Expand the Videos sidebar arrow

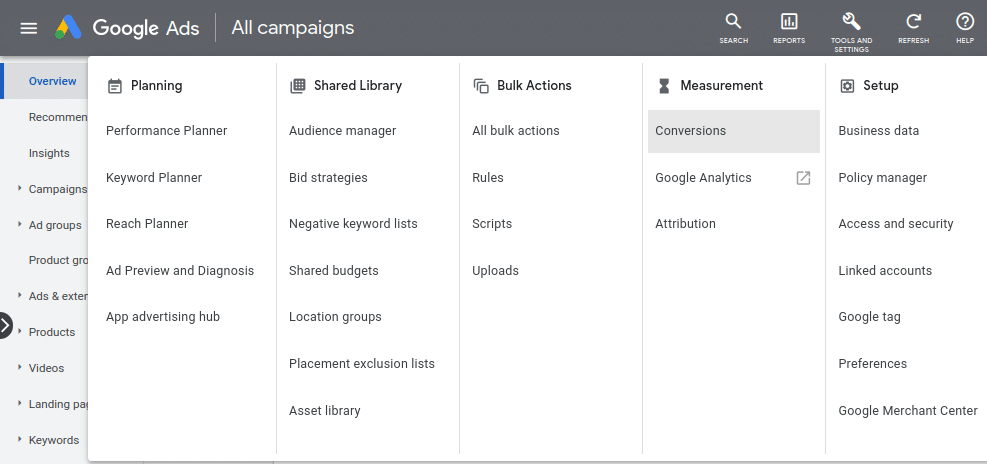(x=20, y=367)
